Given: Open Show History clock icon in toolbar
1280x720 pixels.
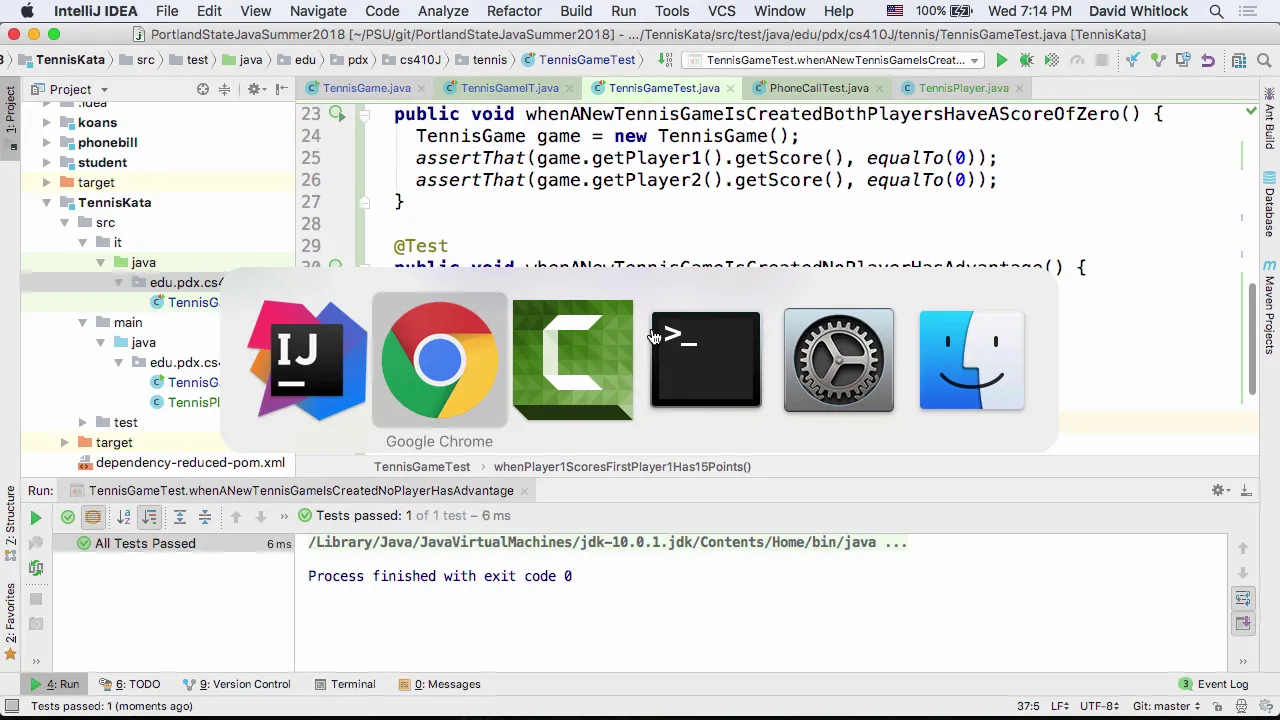Looking at the screenshot, I should [x=1183, y=60].
